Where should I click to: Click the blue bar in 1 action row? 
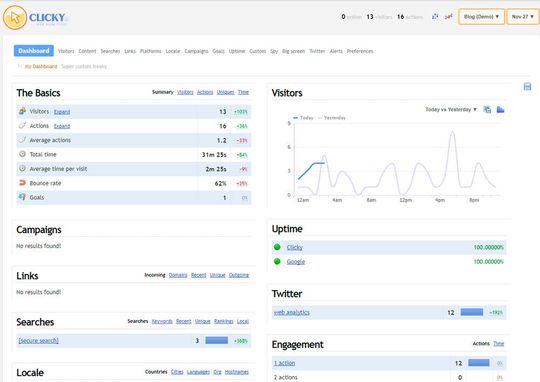coord(479,363)
